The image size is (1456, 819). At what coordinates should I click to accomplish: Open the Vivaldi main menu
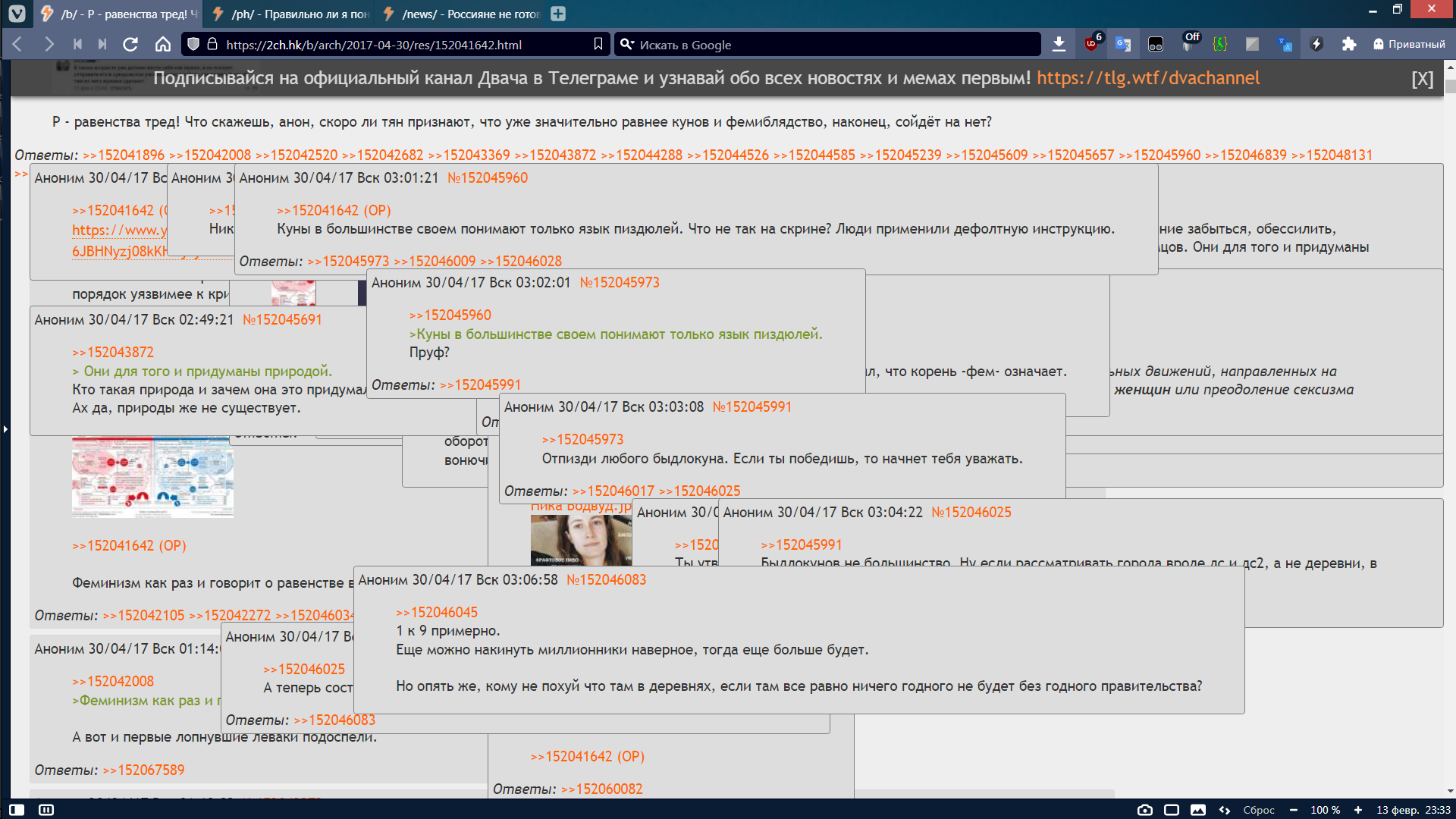(x=17, y=13)
